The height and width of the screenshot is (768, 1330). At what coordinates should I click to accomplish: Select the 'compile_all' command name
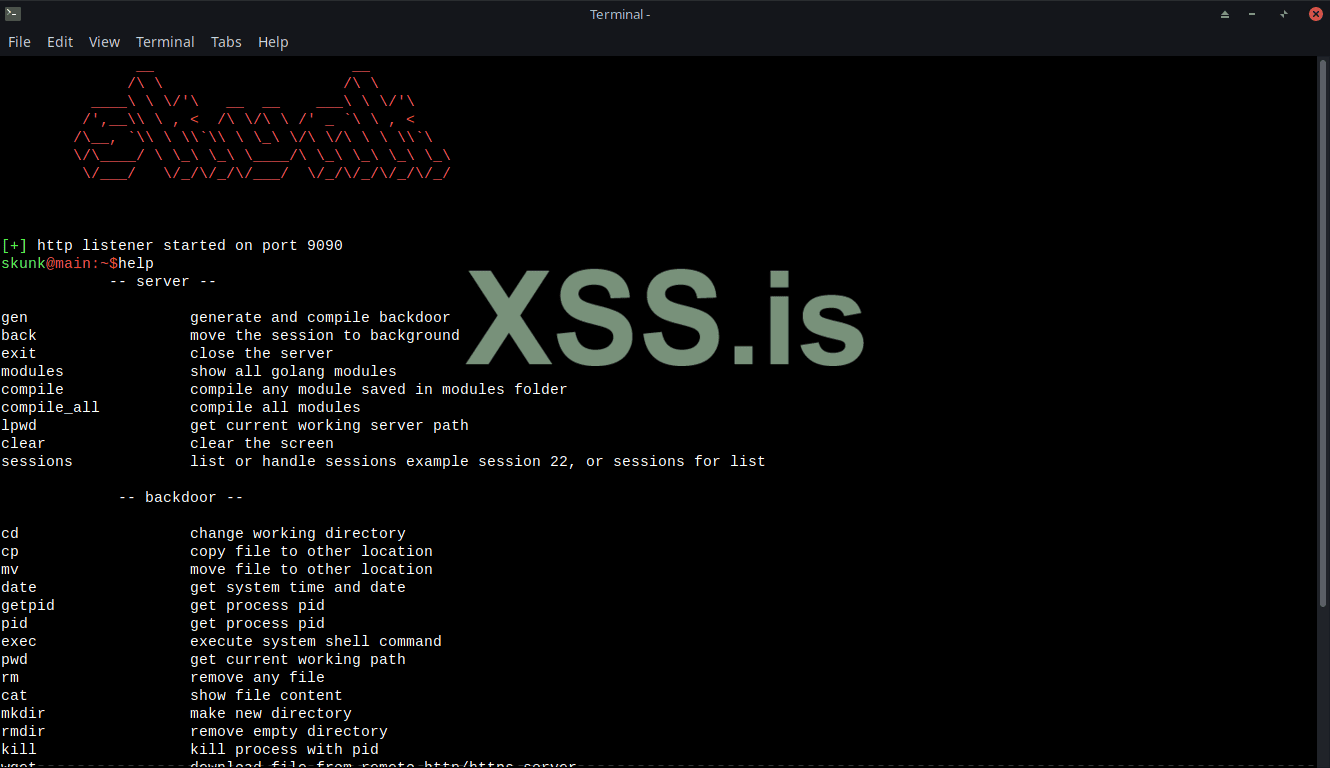(x=51, y=408)
